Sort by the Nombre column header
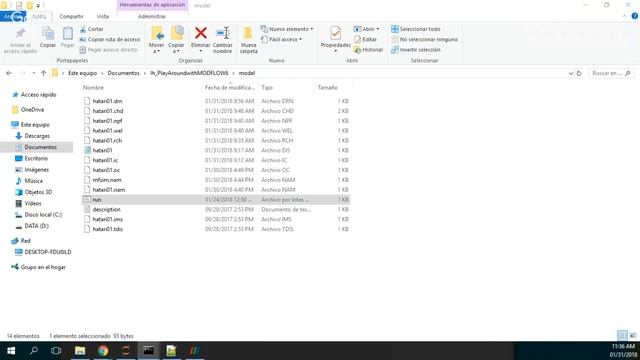 [93, 87]
